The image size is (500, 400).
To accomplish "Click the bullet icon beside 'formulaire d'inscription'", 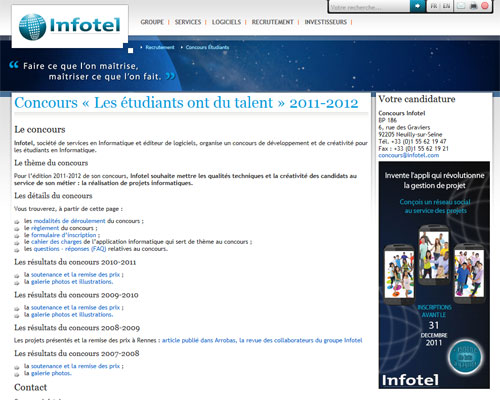I will tap(17, 236).
